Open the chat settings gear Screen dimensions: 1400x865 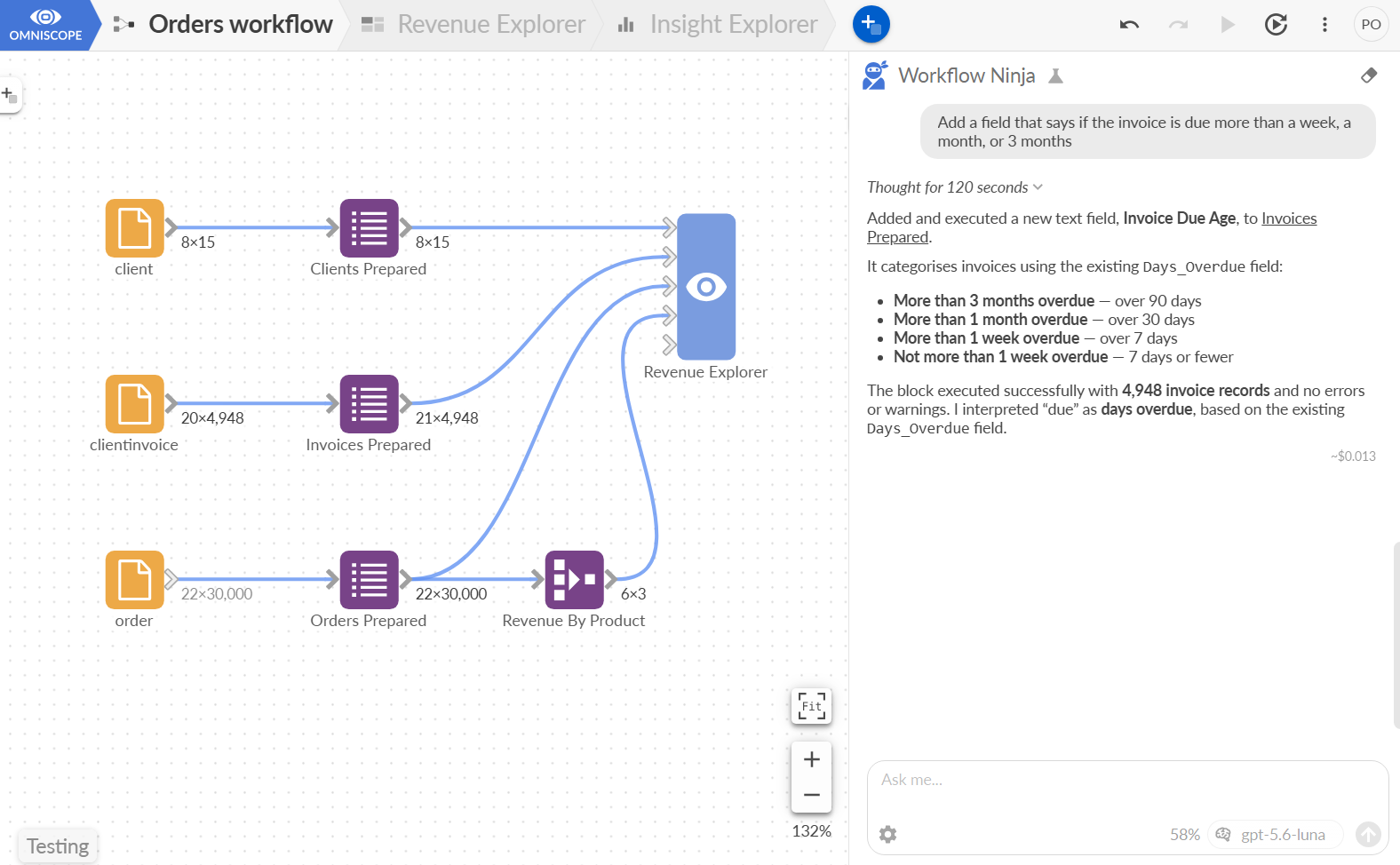(x=887, y=835)
